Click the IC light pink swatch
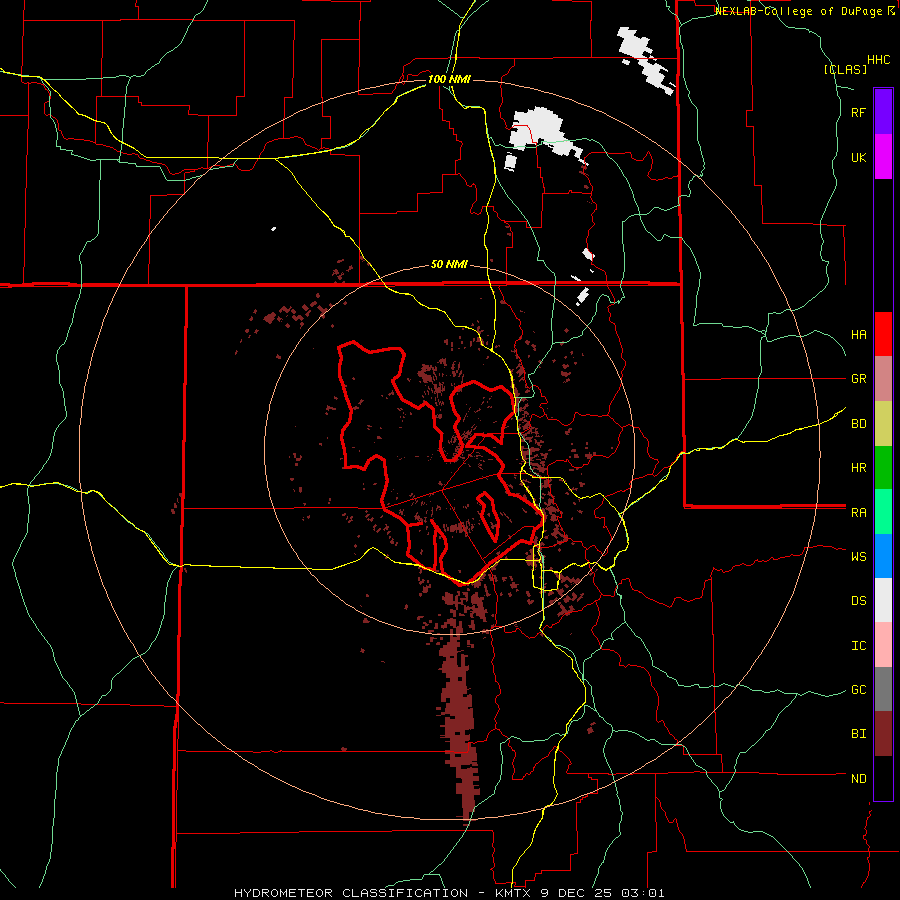The image size is (900, 900). pos(883,645)
